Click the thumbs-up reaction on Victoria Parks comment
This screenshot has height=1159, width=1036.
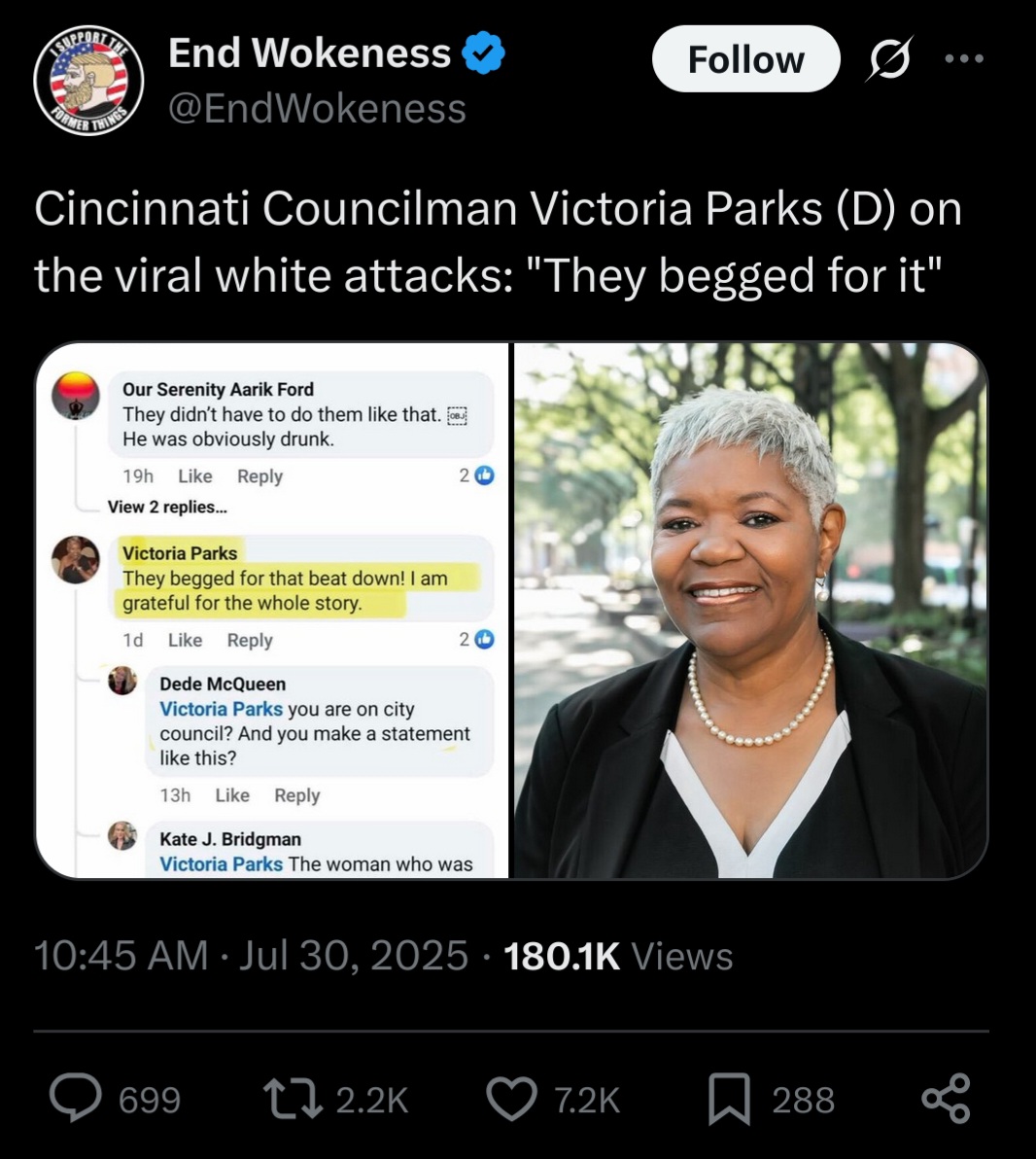[484, 640]
